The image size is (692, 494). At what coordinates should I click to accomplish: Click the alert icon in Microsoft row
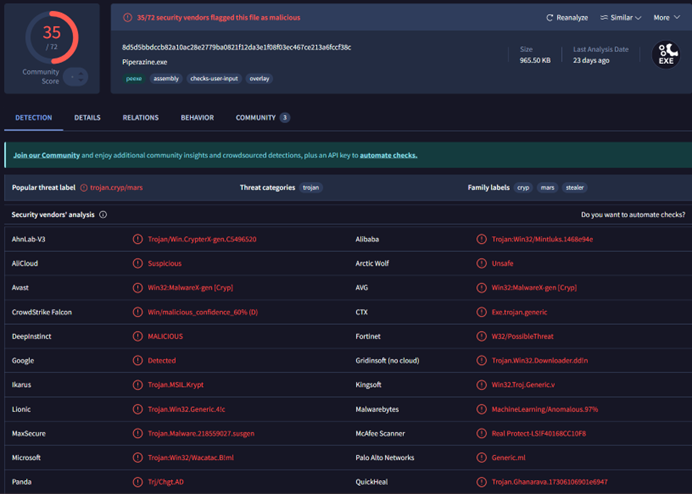pyautogui.click(x=138, y=458)
